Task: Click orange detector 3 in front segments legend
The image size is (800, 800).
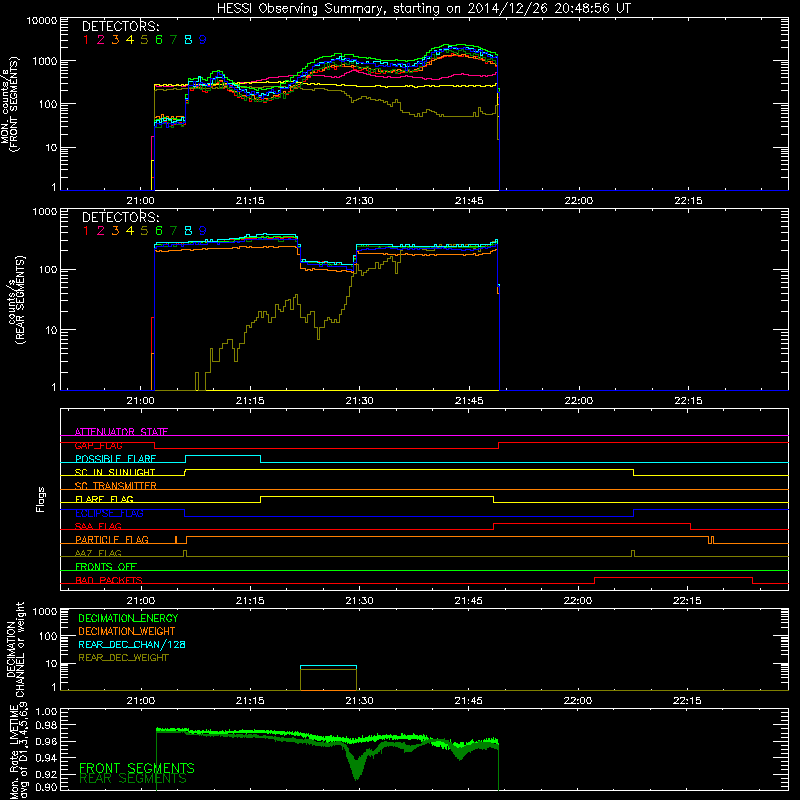Action: coord(115,40)
